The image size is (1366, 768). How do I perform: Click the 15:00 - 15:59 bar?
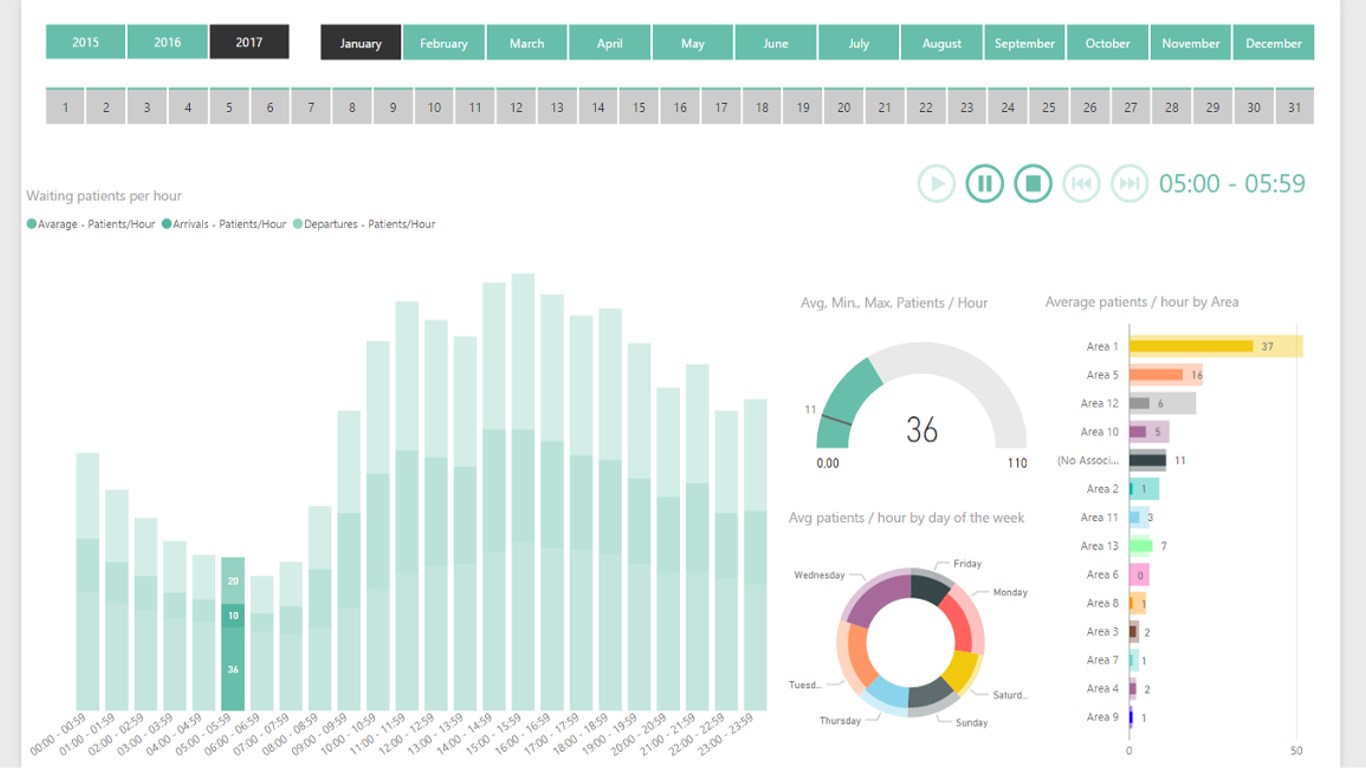tap(523, 492)
